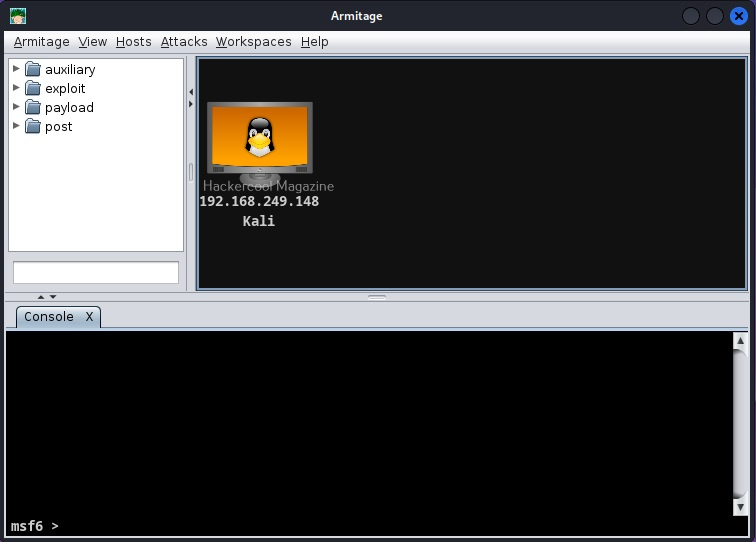Click console scrollbar down arrow
The image size is (756, 542).
(x=740, y=507)
